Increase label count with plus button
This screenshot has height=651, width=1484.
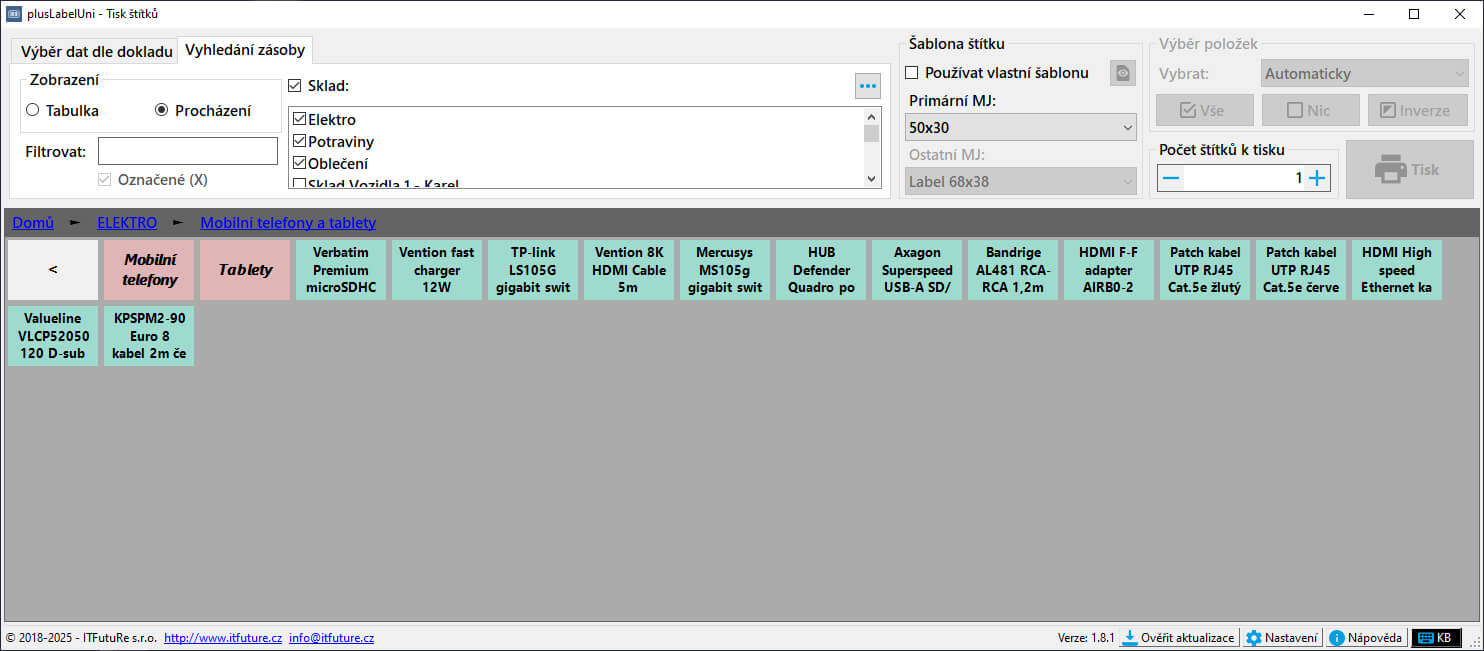pyautogui.click(x=1317, y=178)
